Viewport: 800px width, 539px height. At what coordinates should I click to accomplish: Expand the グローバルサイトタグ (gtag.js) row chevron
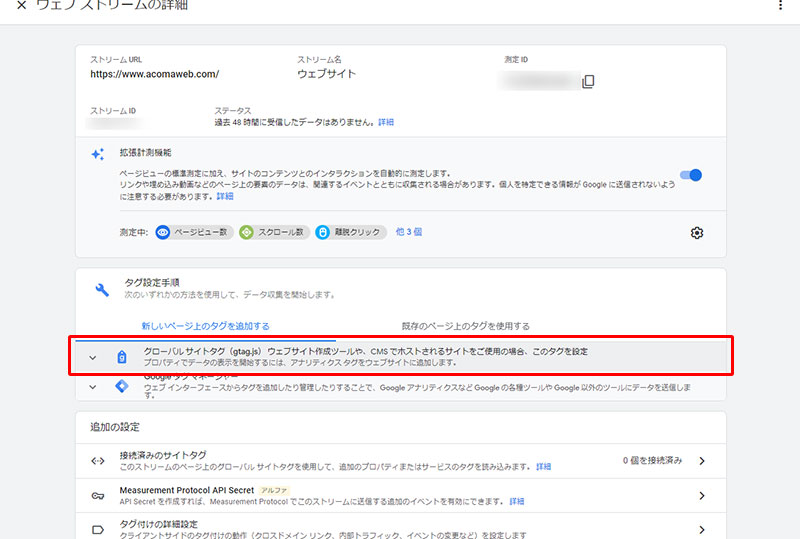point(92,357)
